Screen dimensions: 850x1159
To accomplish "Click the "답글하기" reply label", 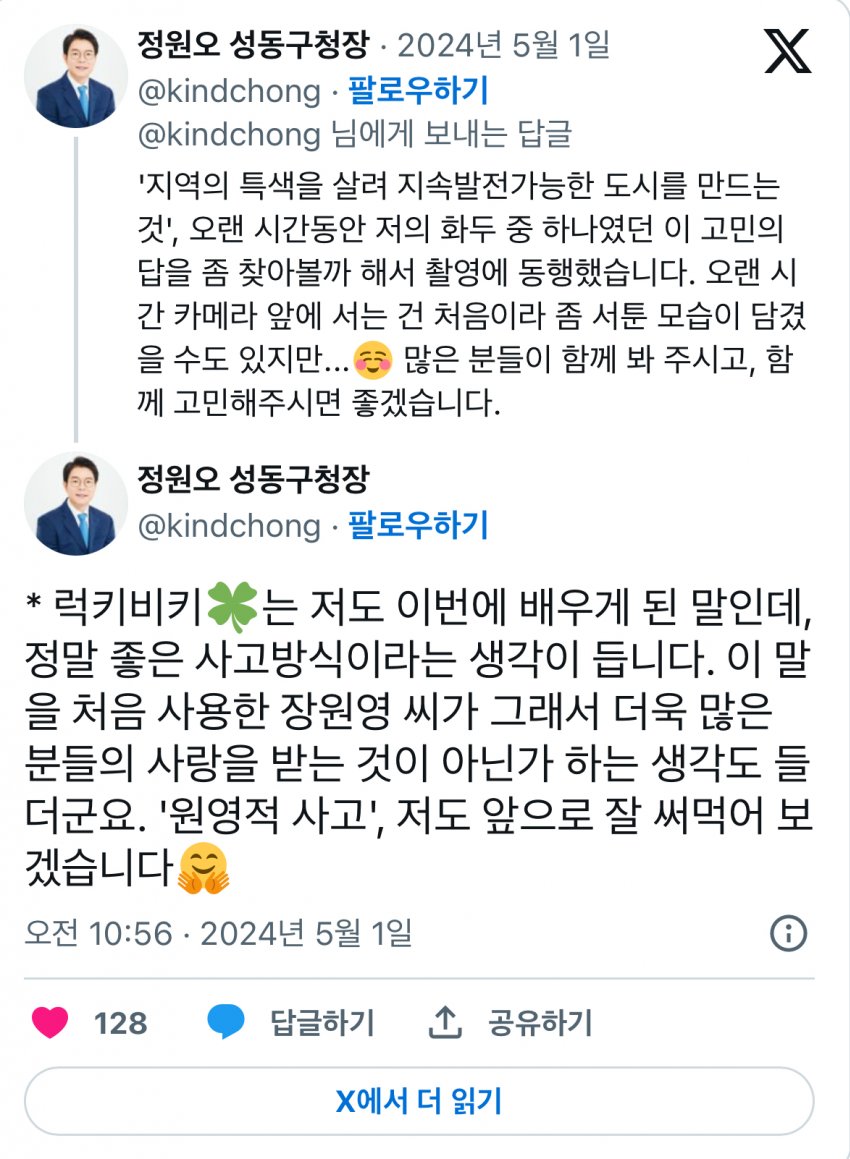I will point(322,1023).
